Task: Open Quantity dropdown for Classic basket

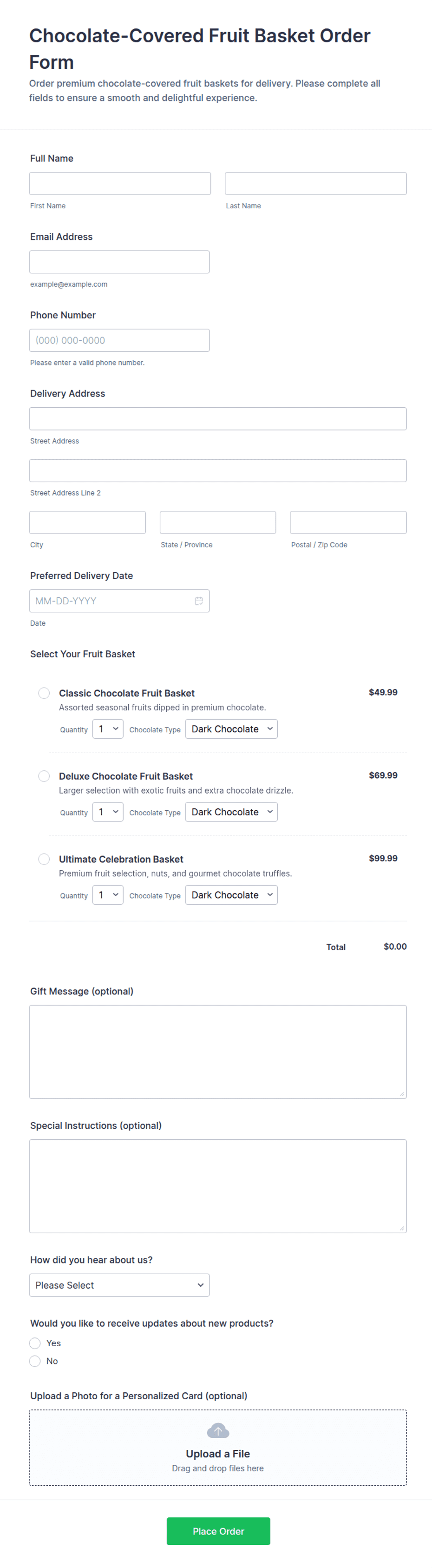Action: pos(108,729)
